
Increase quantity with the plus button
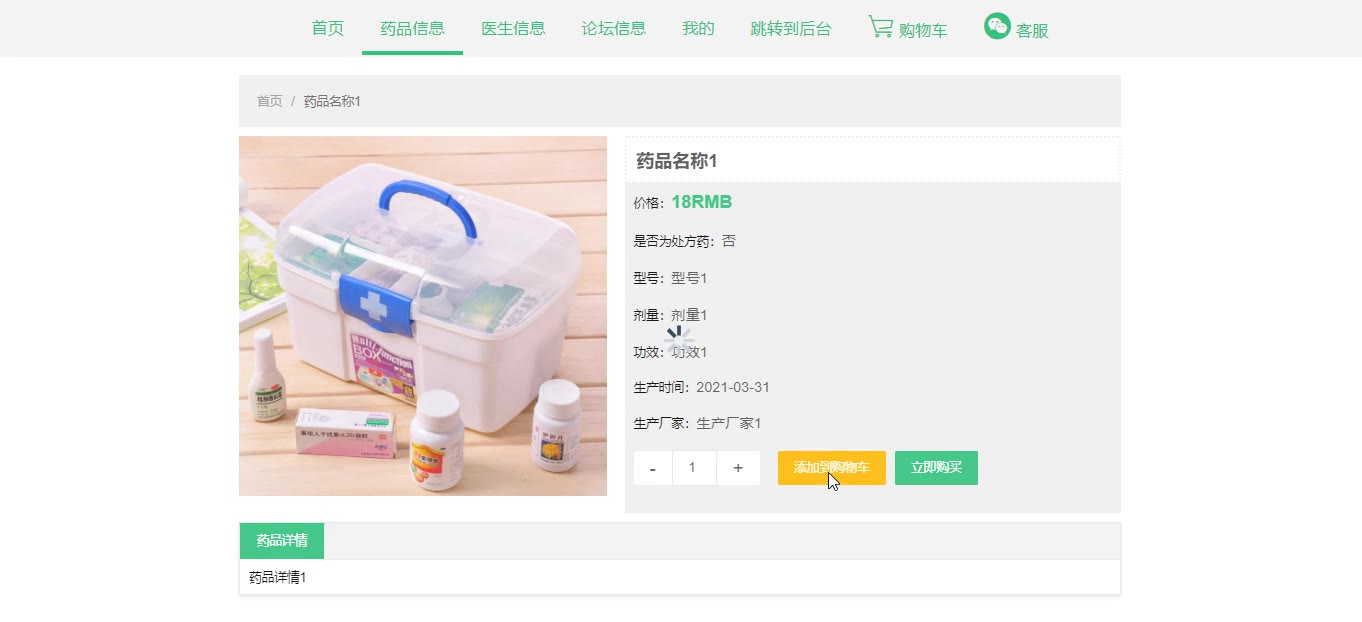(x=738, y=468)
